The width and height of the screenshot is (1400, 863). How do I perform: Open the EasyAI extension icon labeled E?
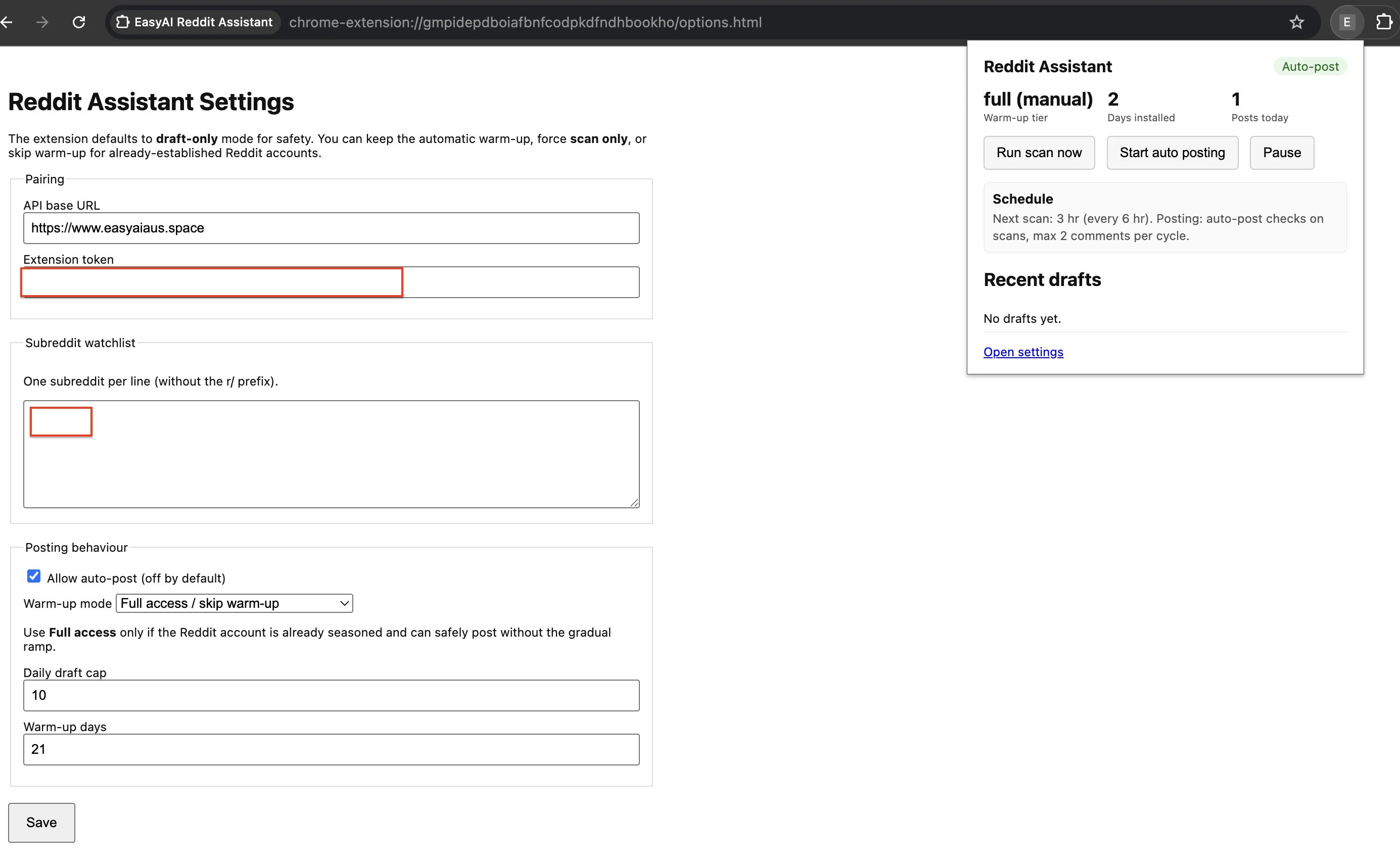point(1347,22)
